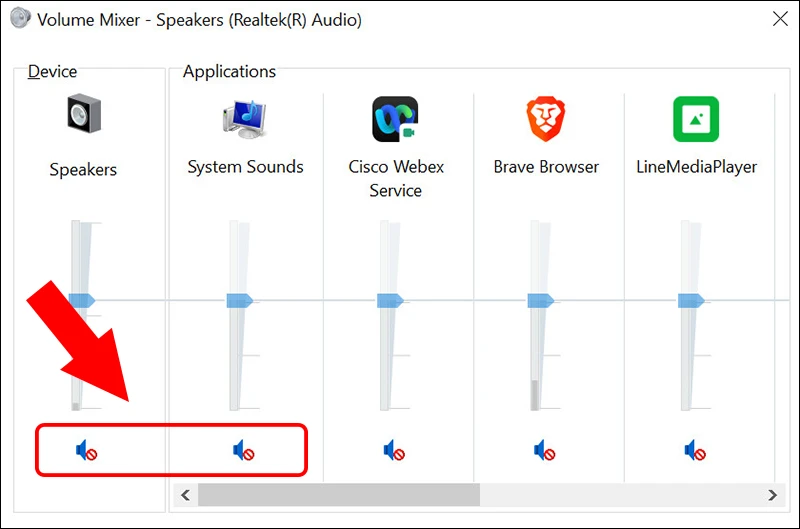800x529 pixels.
Task: Click the LineMediaPlayer green icon
Action: [x=696, y=119]
